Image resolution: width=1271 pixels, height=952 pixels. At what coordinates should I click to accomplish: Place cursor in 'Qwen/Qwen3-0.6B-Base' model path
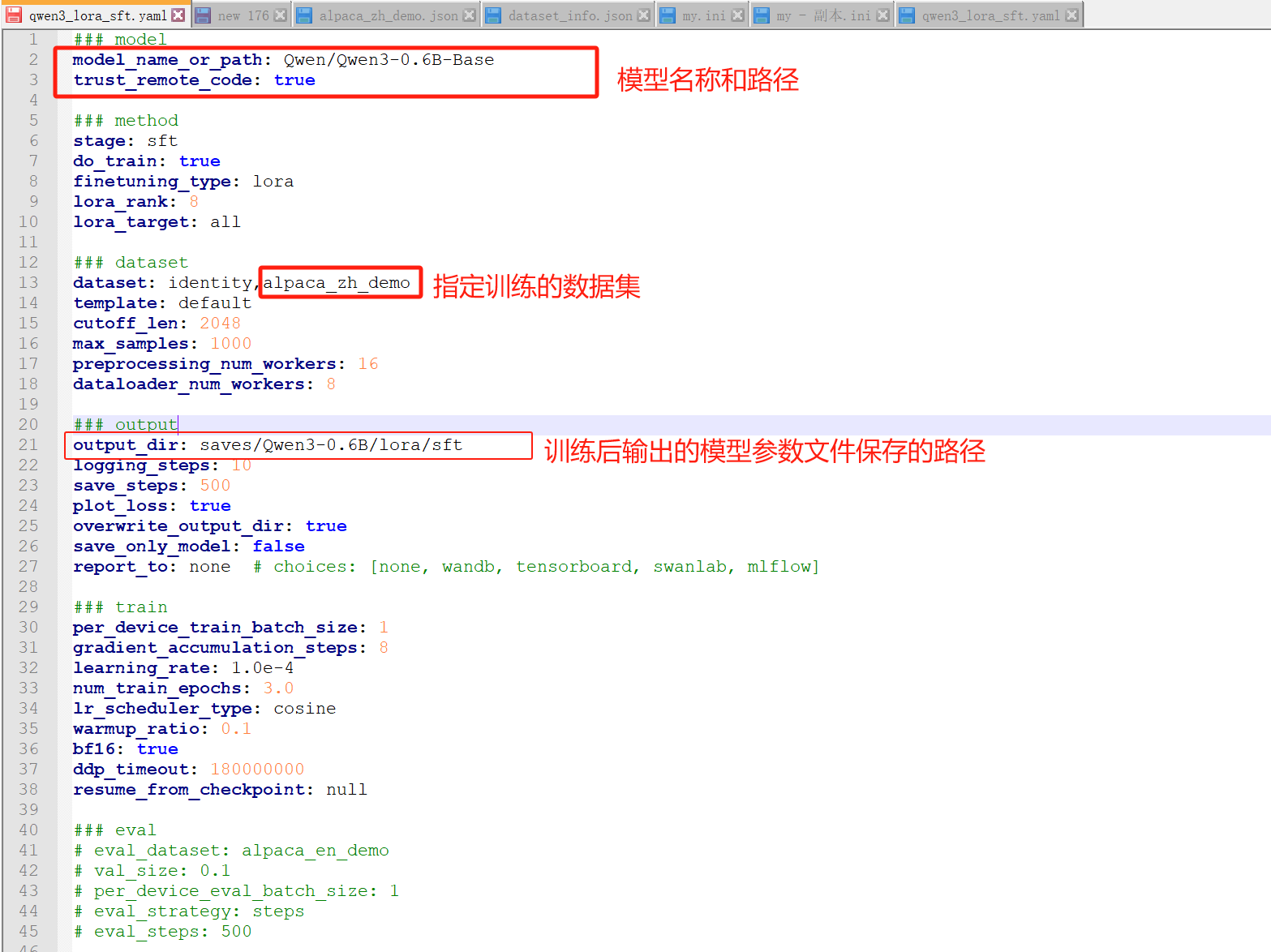[x=389, y=60]
